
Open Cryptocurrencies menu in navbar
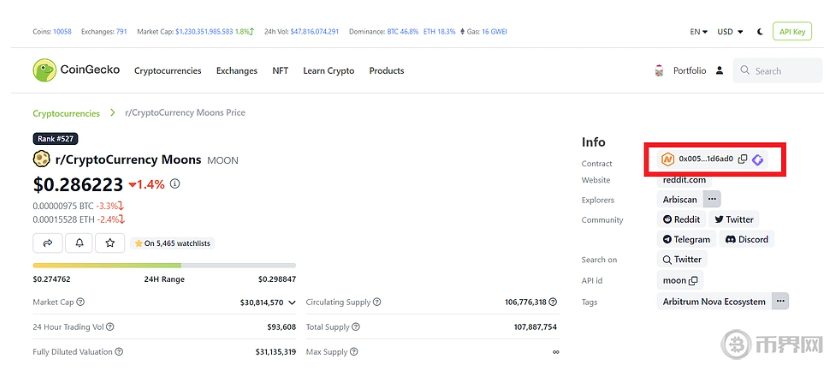(168, 71)
